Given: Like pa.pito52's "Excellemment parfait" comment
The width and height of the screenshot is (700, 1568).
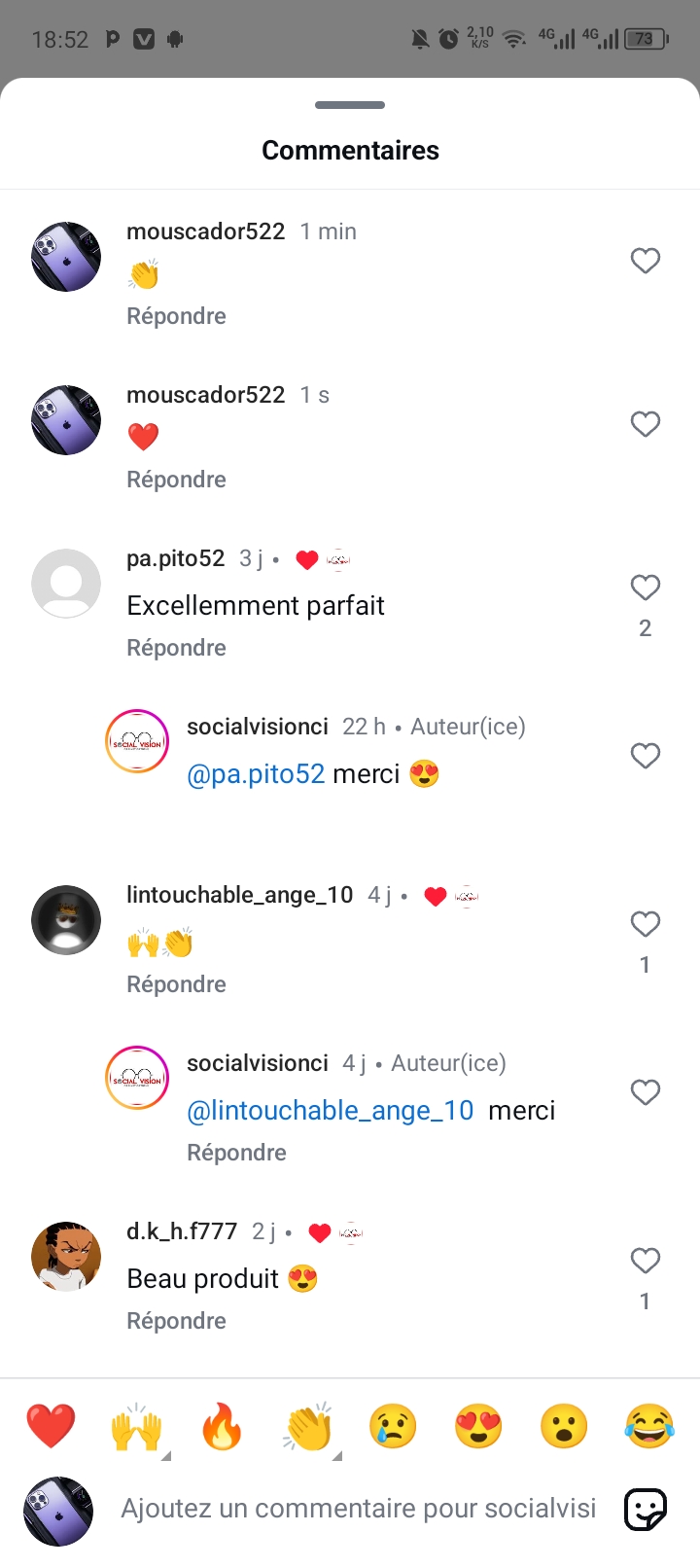Looking at the screenshot, I should 646,588.
